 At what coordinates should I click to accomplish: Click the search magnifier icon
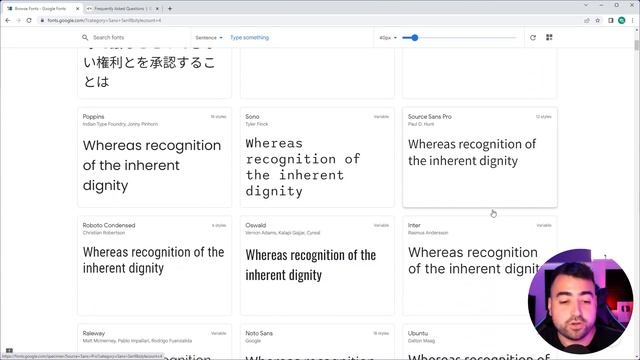click(85, 38)
